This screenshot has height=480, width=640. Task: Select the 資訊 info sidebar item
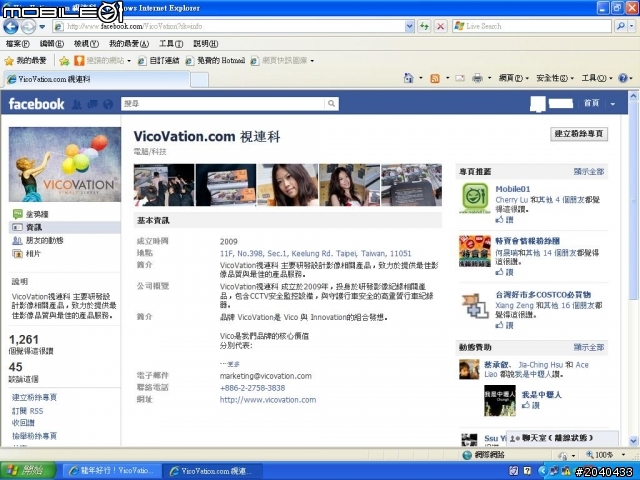click(x=64, y=227)
